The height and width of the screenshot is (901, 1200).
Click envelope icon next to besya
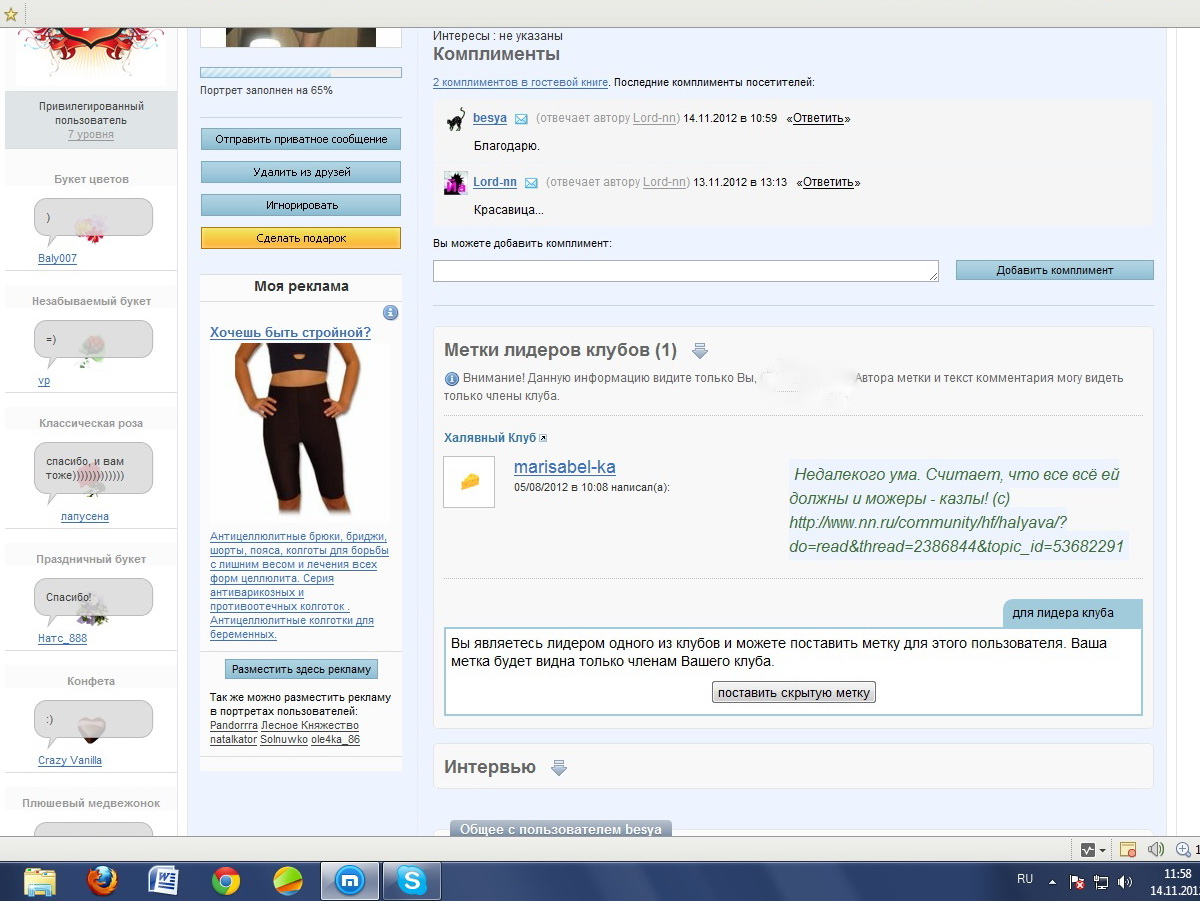coord(521,119)
